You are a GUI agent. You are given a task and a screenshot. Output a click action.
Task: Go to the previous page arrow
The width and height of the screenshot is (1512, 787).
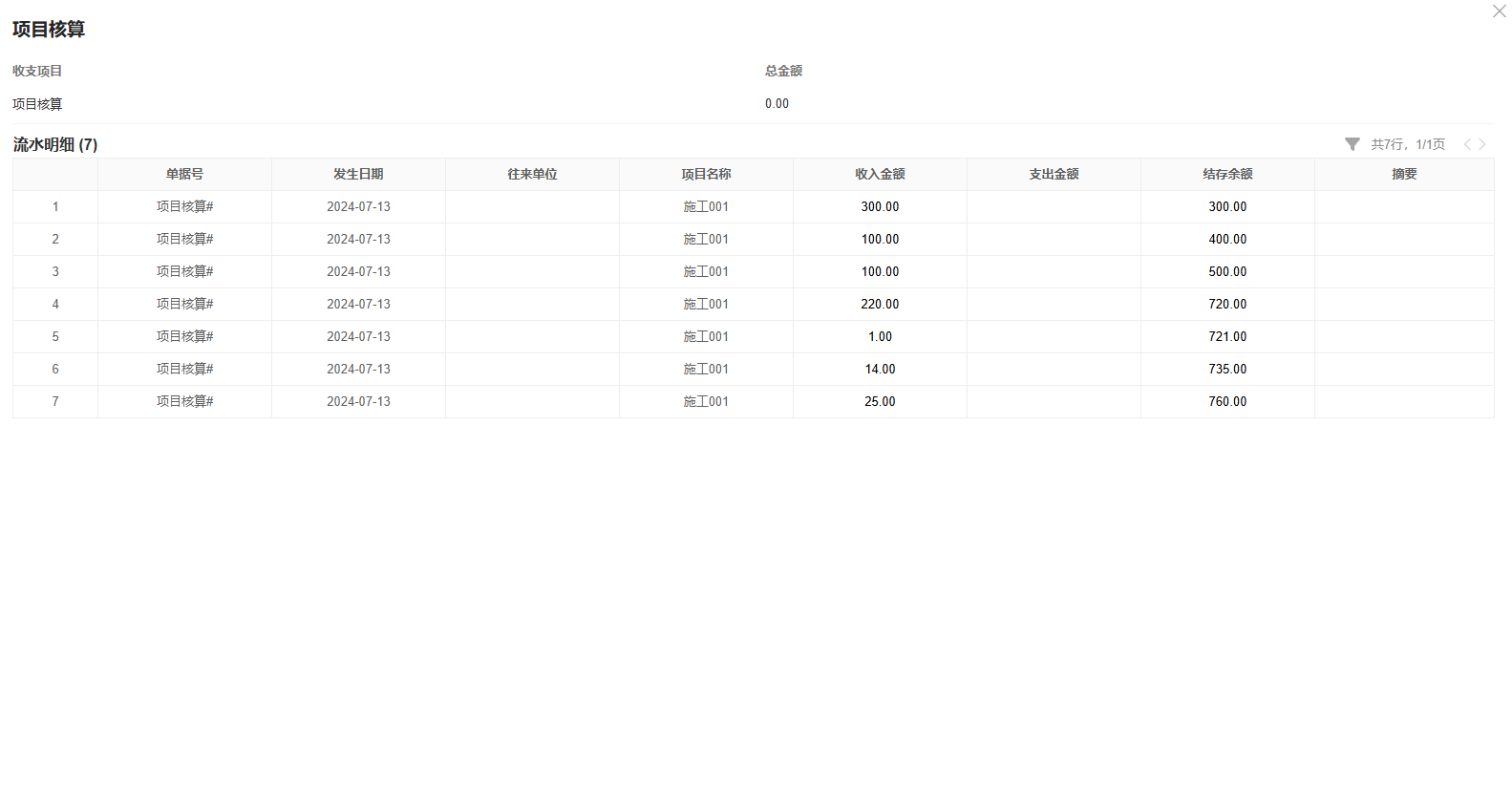coord(1466,144)
